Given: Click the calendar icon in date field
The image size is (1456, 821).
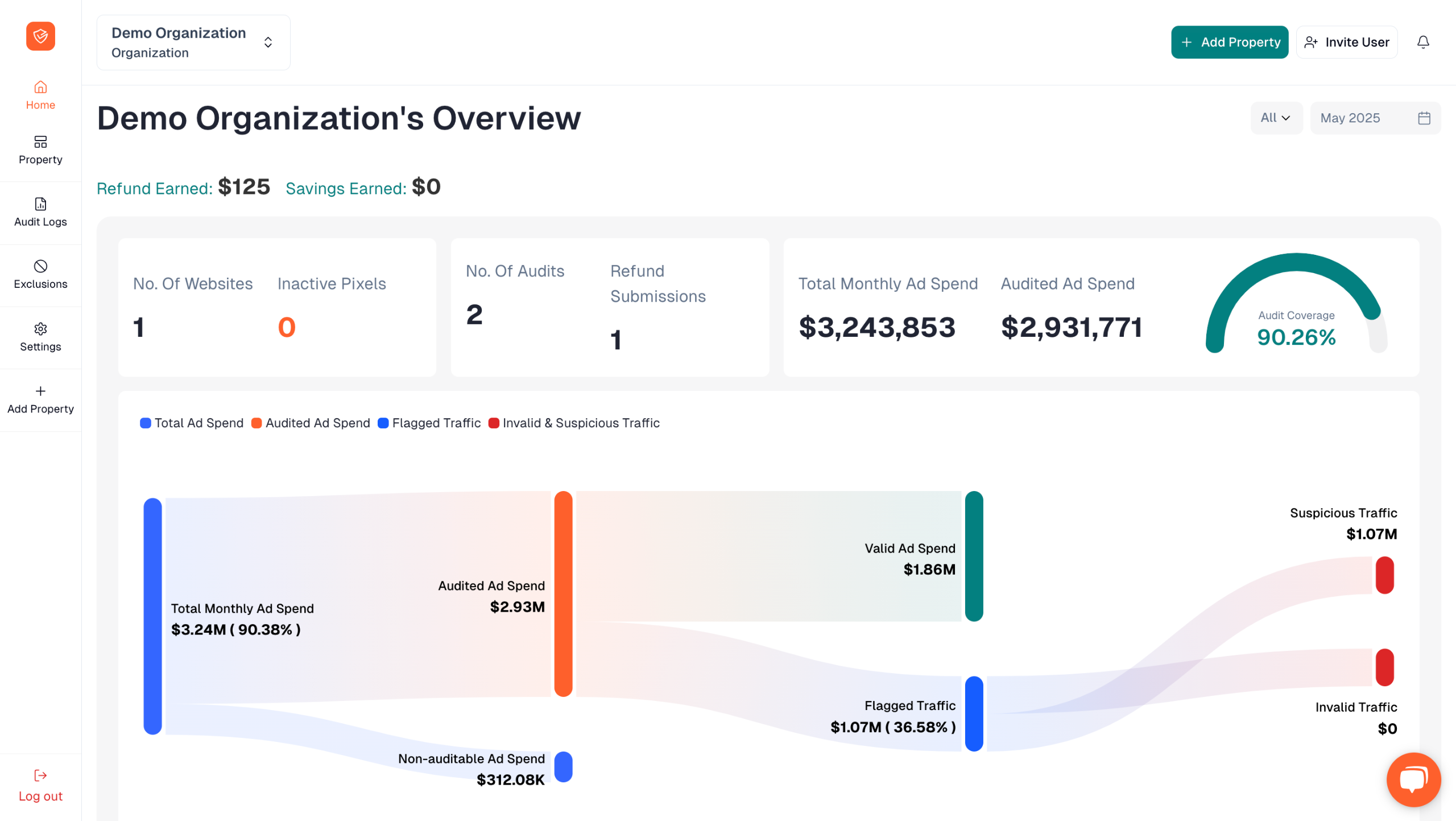Looking at the screenshot, I should 1424,118.
